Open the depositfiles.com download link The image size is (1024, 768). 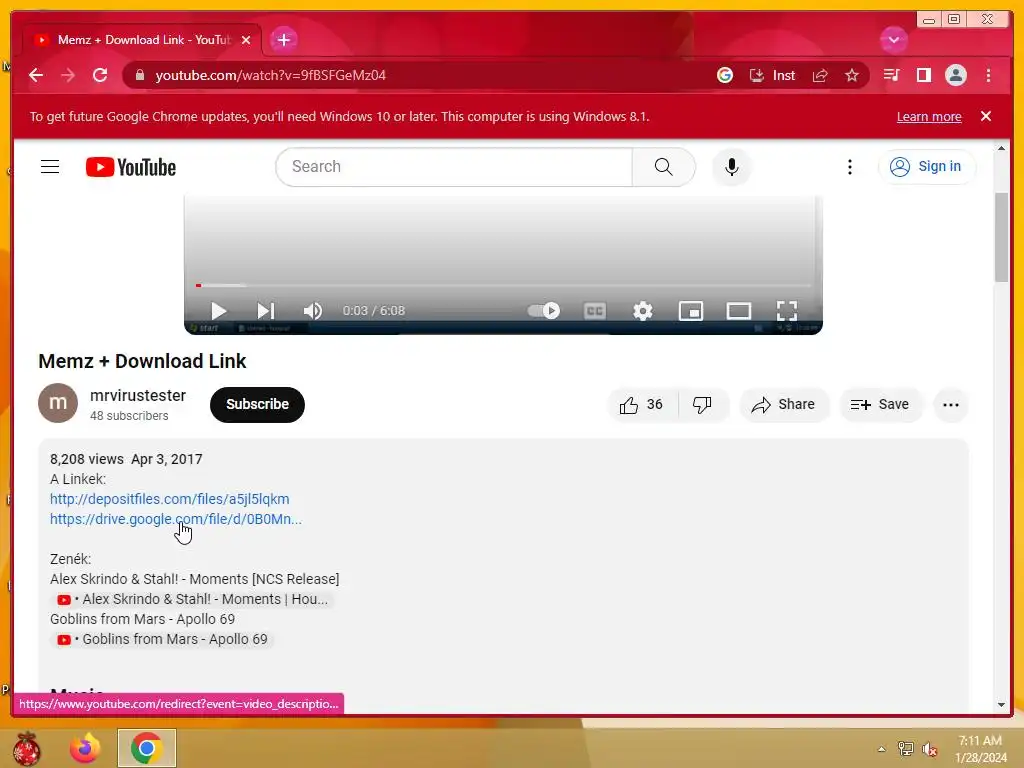[x=170, y=499]
